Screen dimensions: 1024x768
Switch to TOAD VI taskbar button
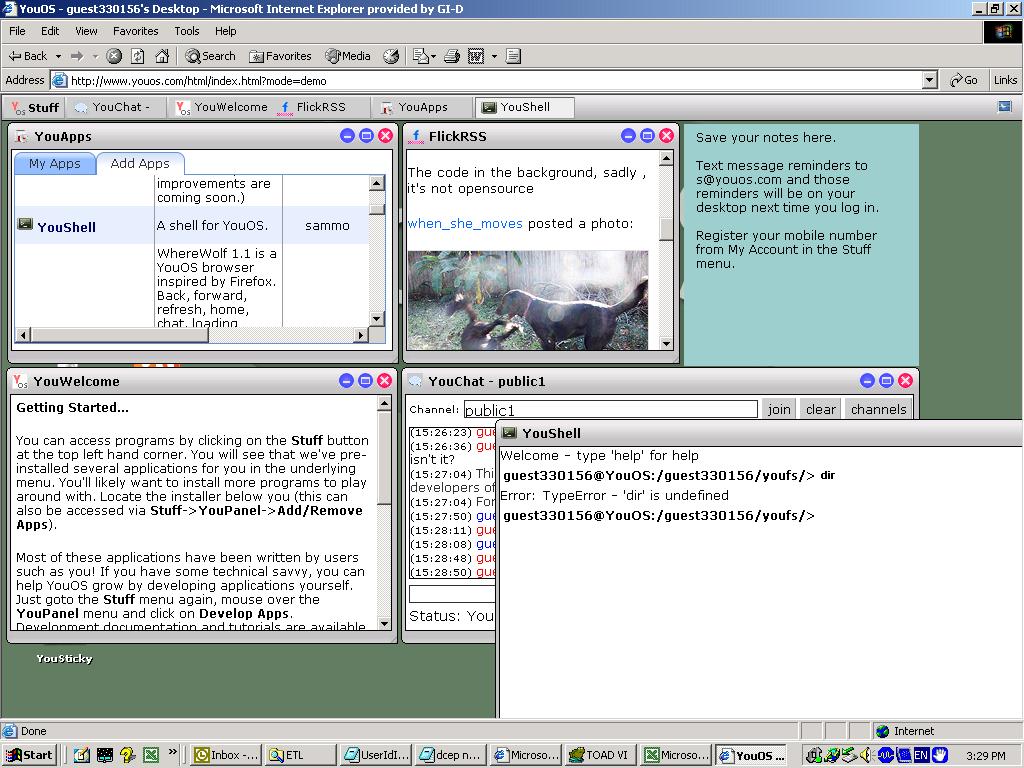(x=599, y=755)
